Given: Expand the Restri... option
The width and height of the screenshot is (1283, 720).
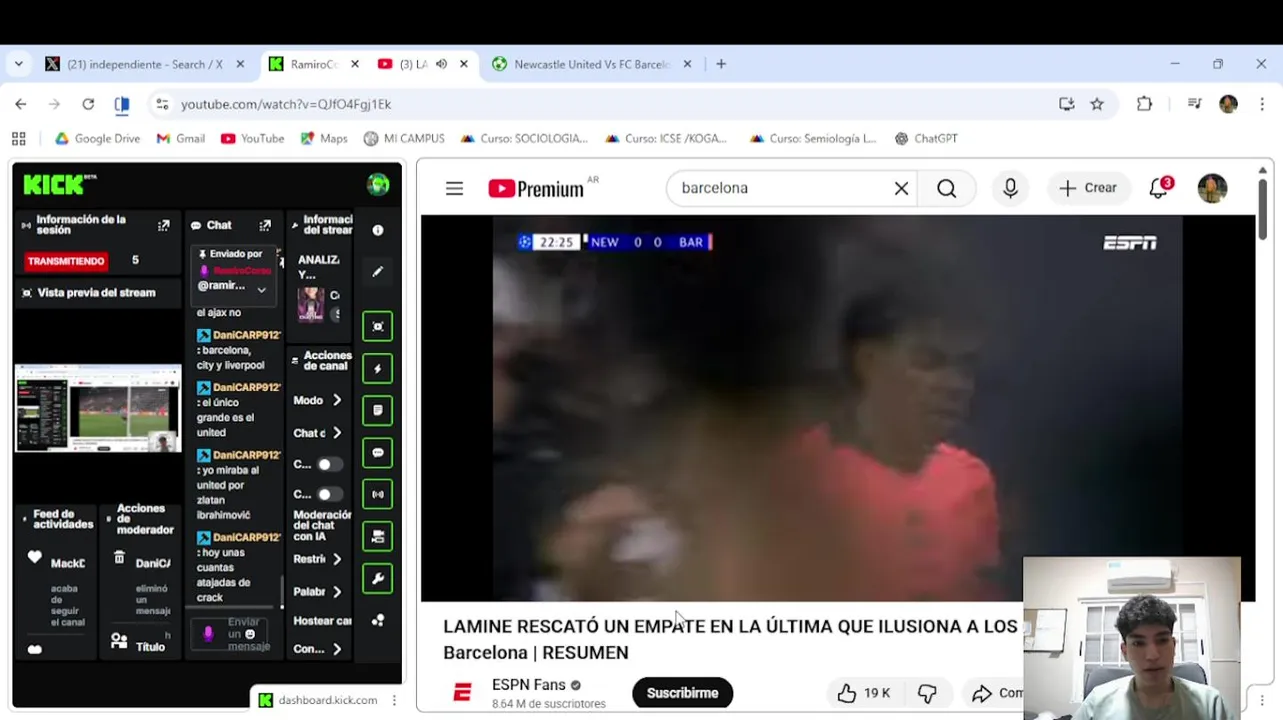Looking at the screenshot, I should (x=318, y=559).
